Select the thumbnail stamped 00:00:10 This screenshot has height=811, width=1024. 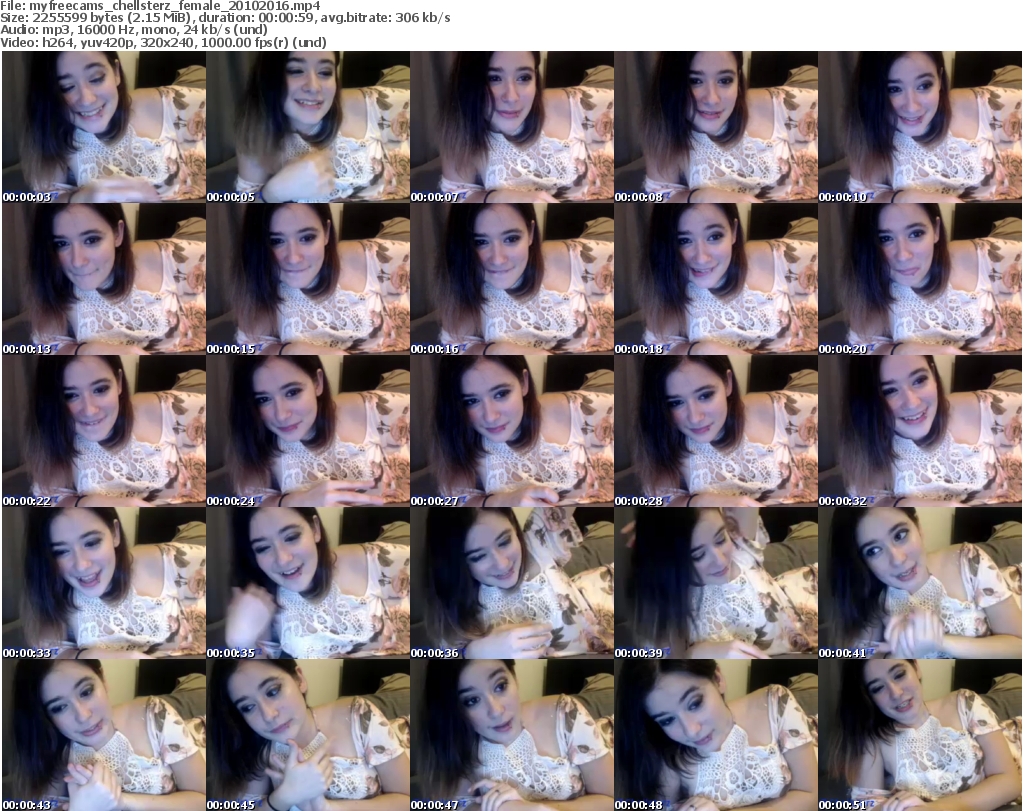[920, 127]
